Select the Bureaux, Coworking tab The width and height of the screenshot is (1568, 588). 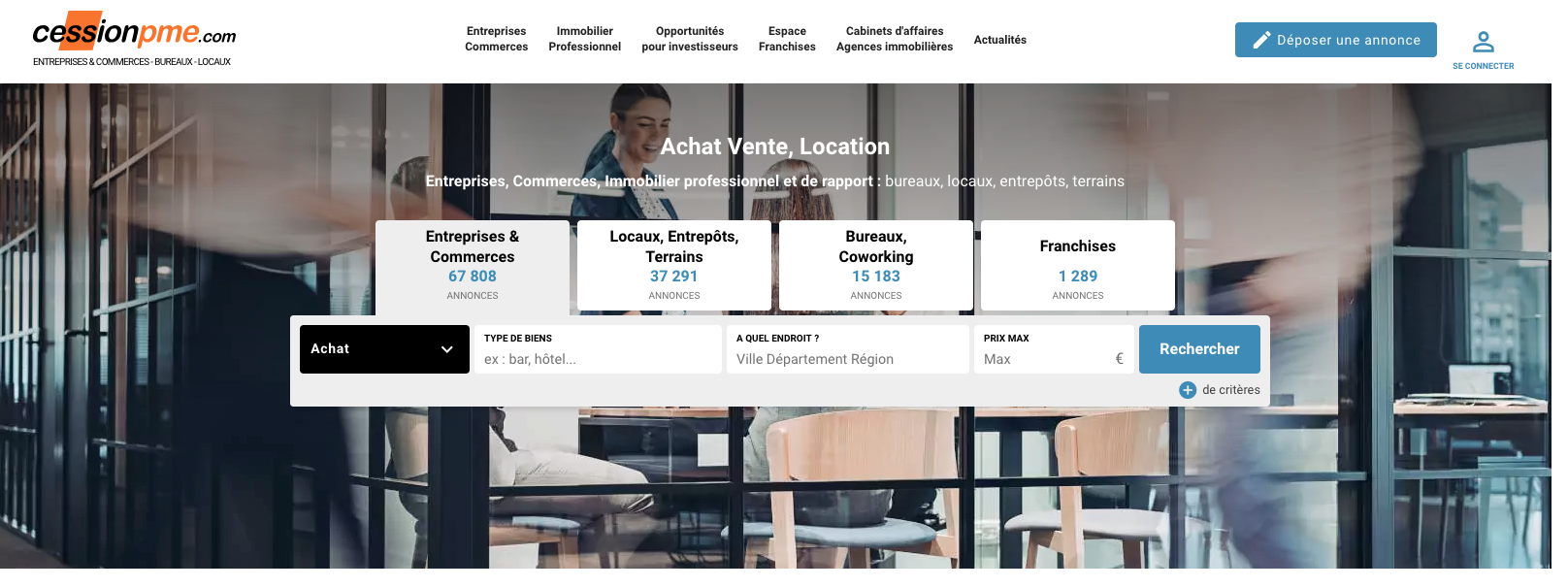[x=876, y=265]
